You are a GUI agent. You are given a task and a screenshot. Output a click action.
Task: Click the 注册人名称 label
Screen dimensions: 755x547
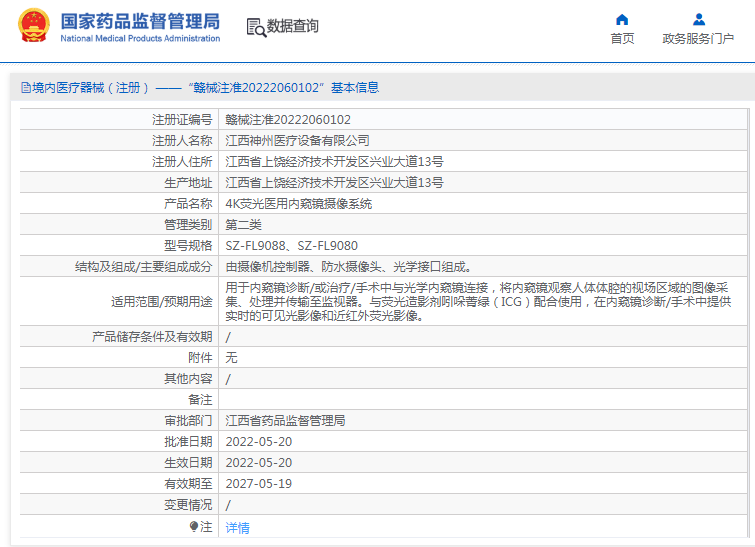coord(182,141)
